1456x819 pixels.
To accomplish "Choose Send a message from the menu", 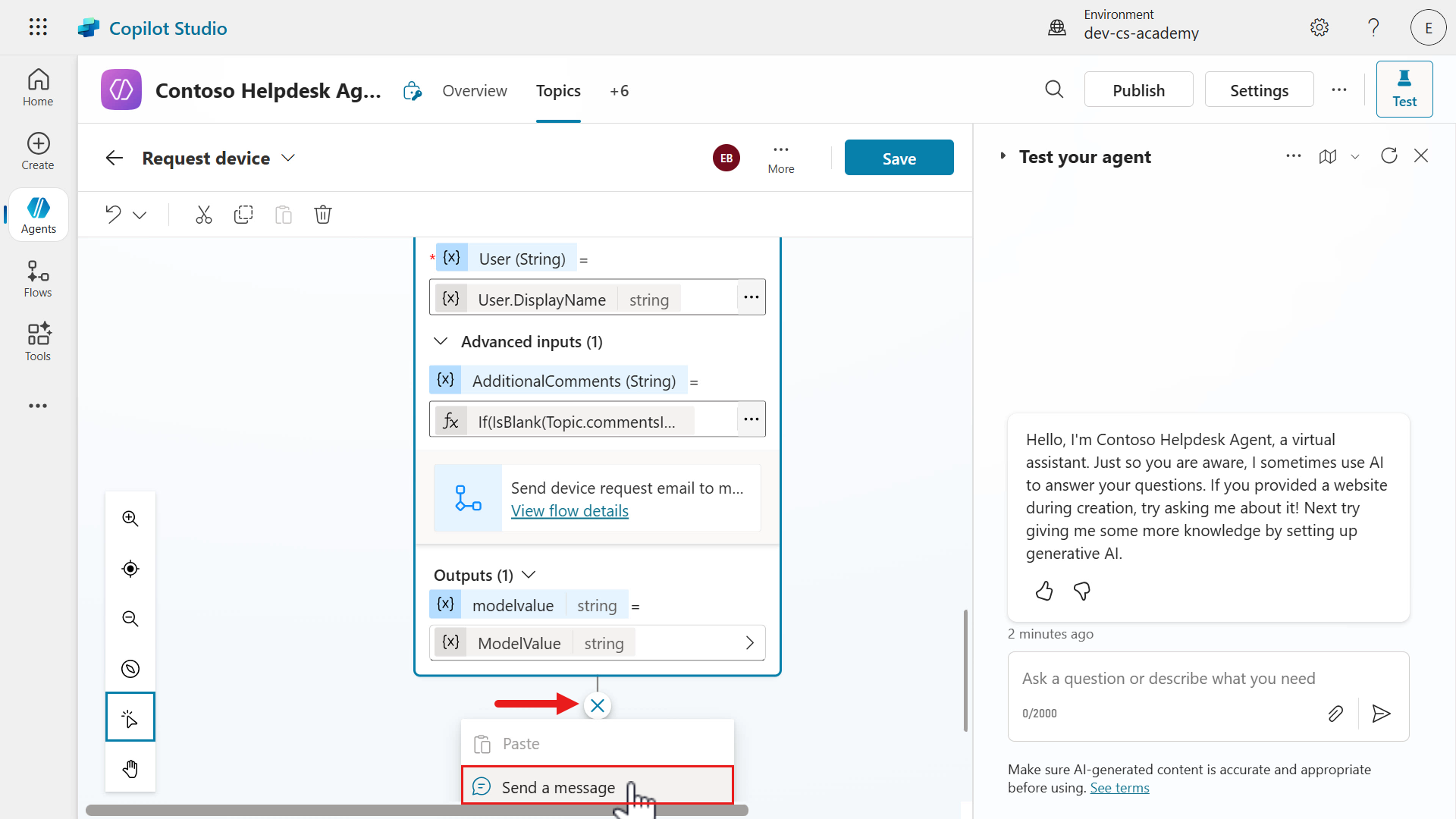I will [559, 787].
